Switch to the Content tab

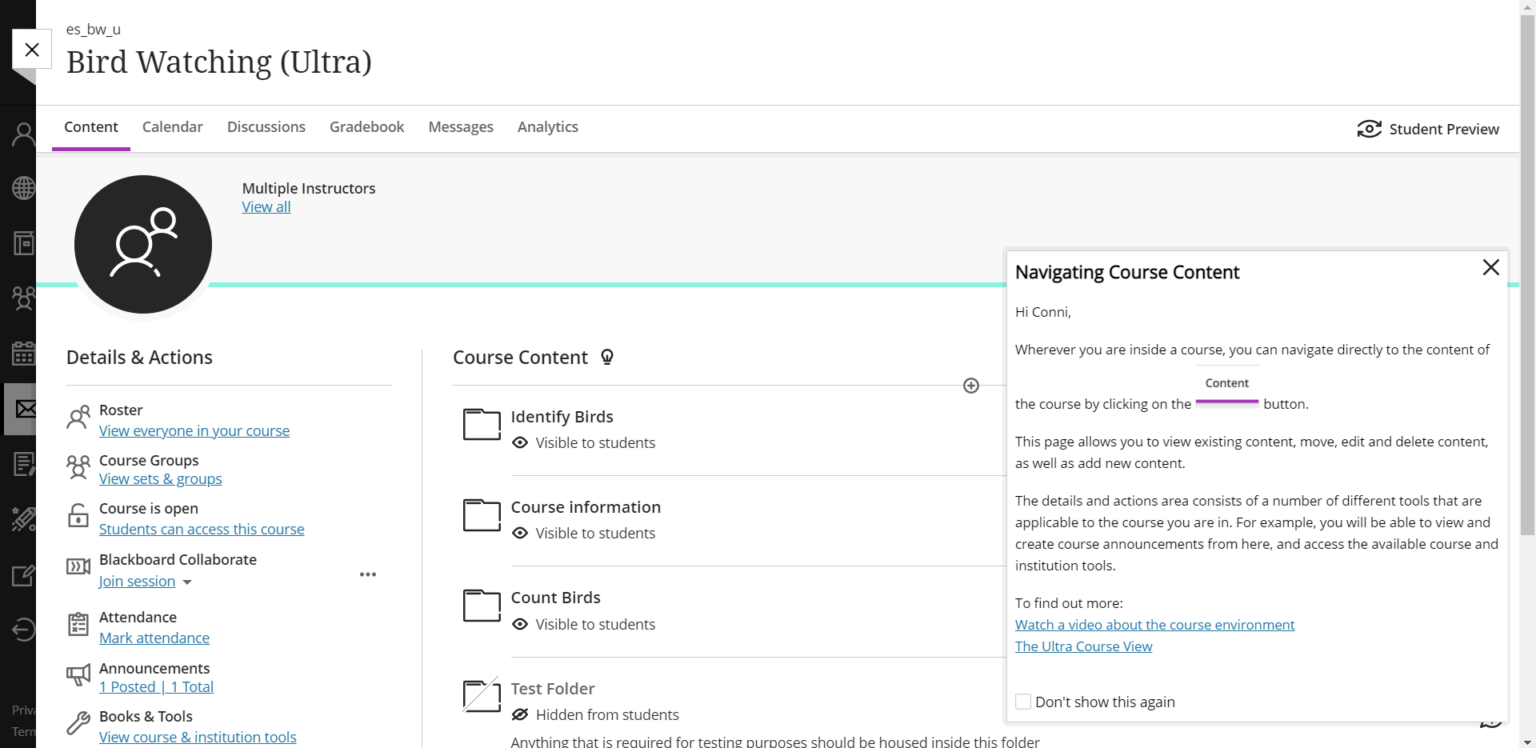point(91,127)
